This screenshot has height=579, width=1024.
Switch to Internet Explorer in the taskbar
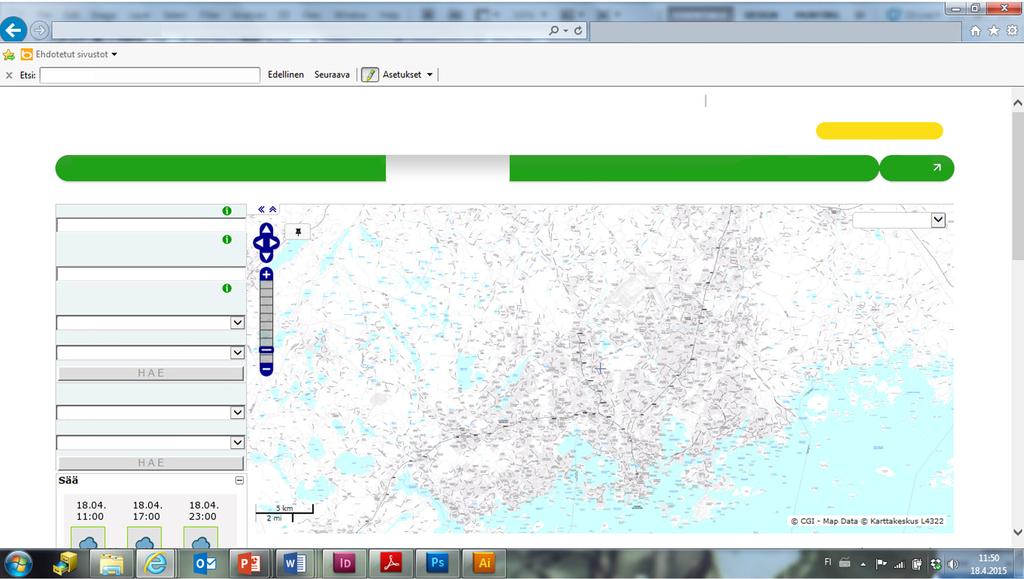155,564
